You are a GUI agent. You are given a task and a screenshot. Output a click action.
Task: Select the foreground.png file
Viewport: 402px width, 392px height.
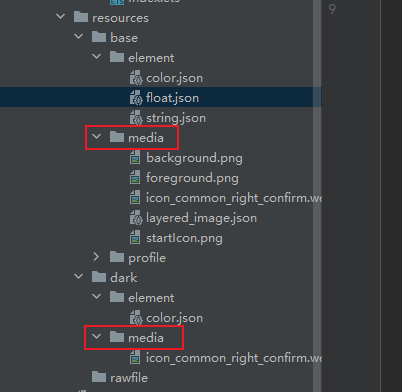192,178
